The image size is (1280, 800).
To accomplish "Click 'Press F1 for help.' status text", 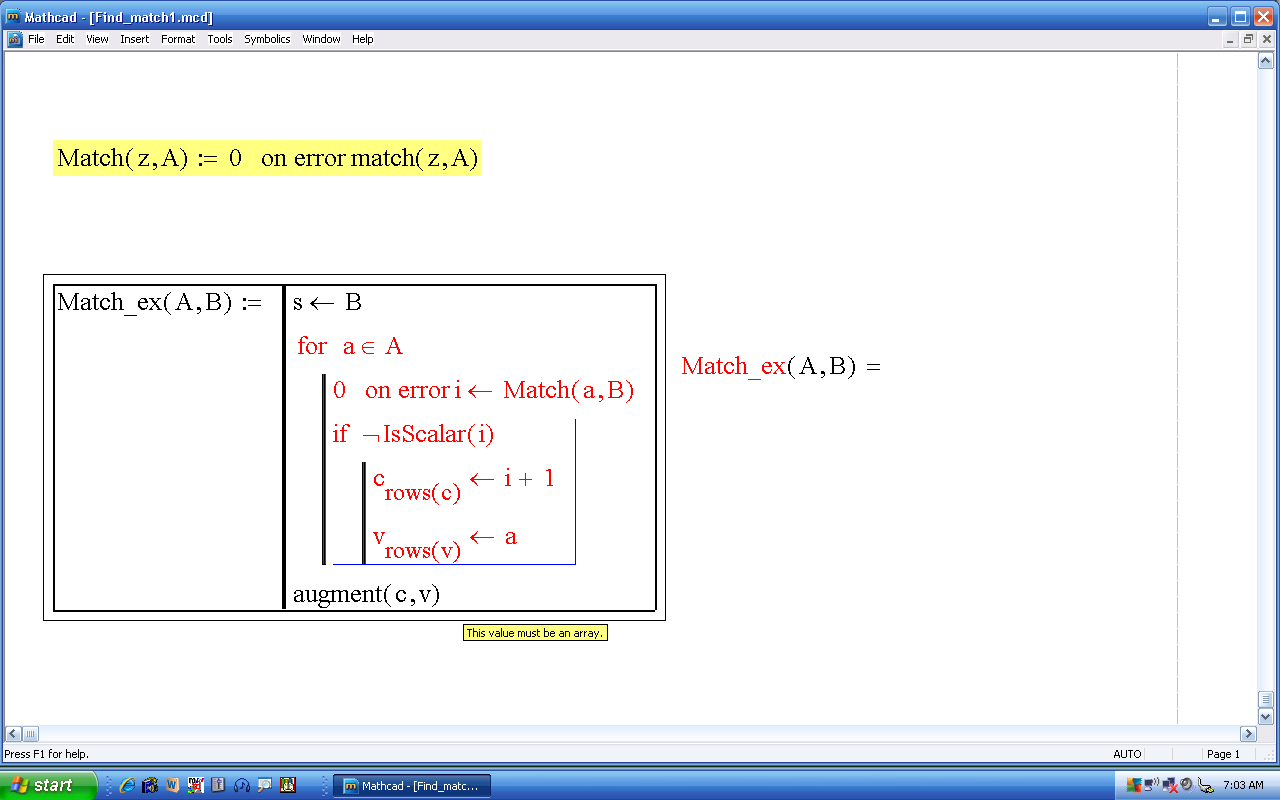I will (x=47, y=754).
